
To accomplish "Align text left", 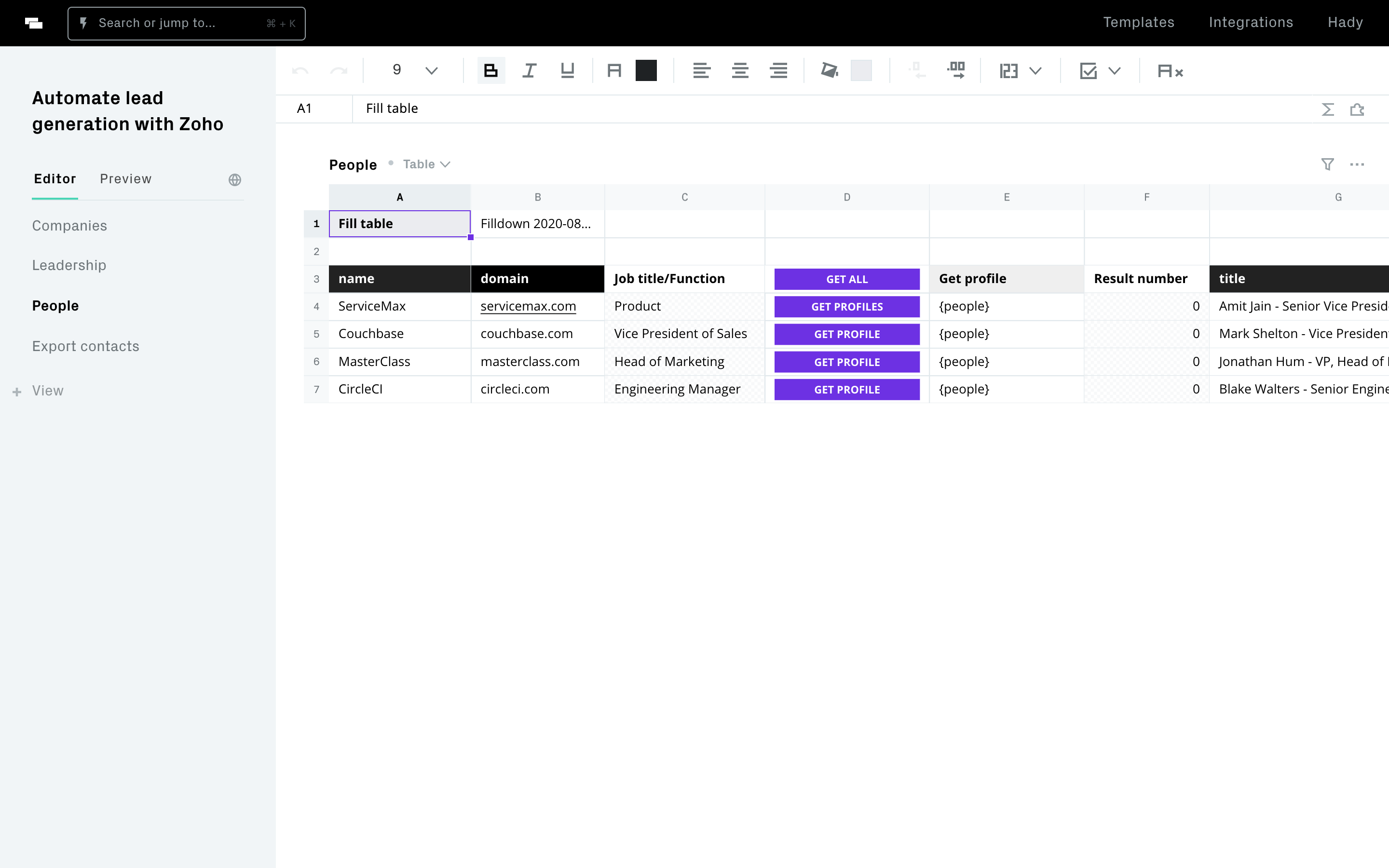I will pyautogui.click(x=701, y=70).
